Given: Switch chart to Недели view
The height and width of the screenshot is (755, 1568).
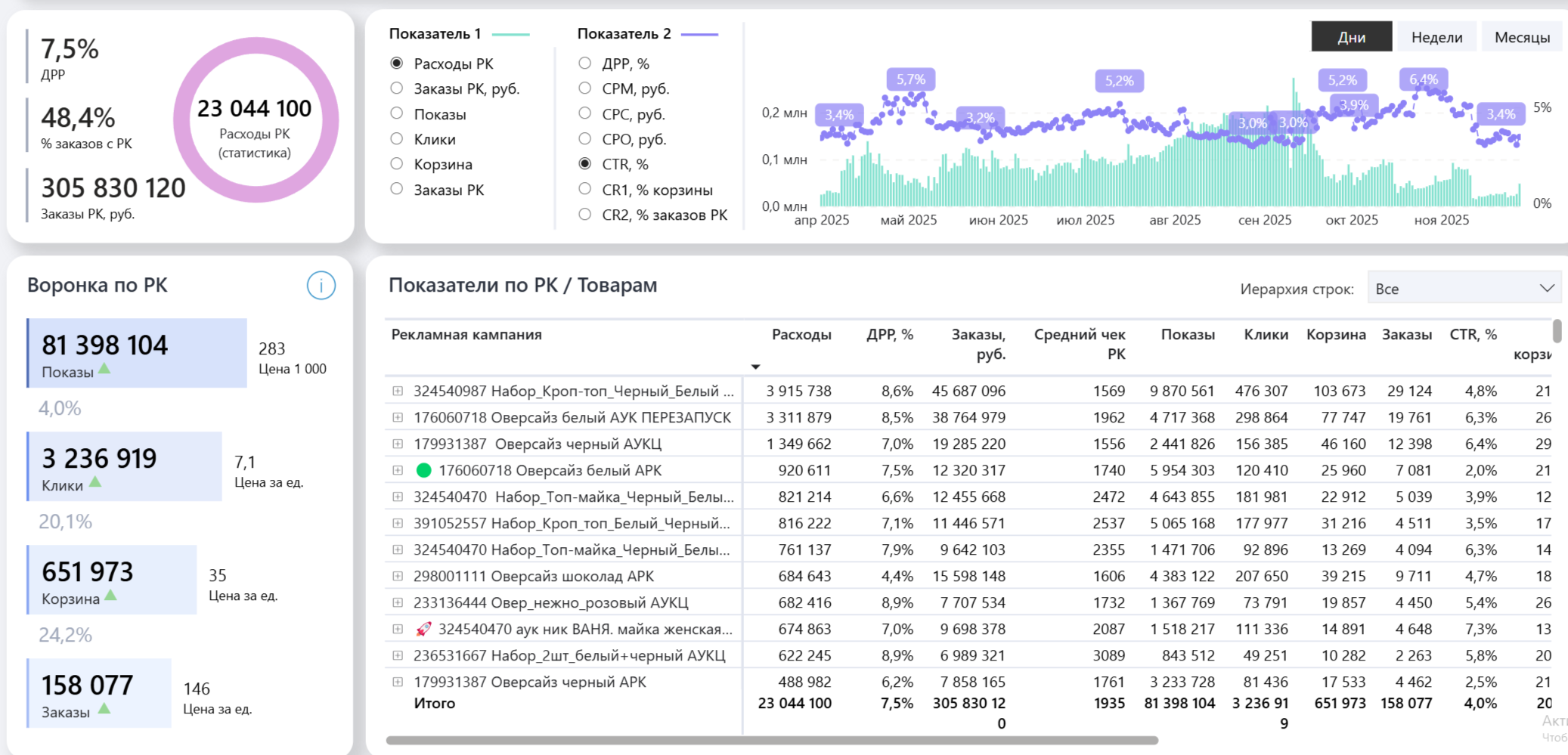Looking at the screenshot, I should click(1436, 37).
